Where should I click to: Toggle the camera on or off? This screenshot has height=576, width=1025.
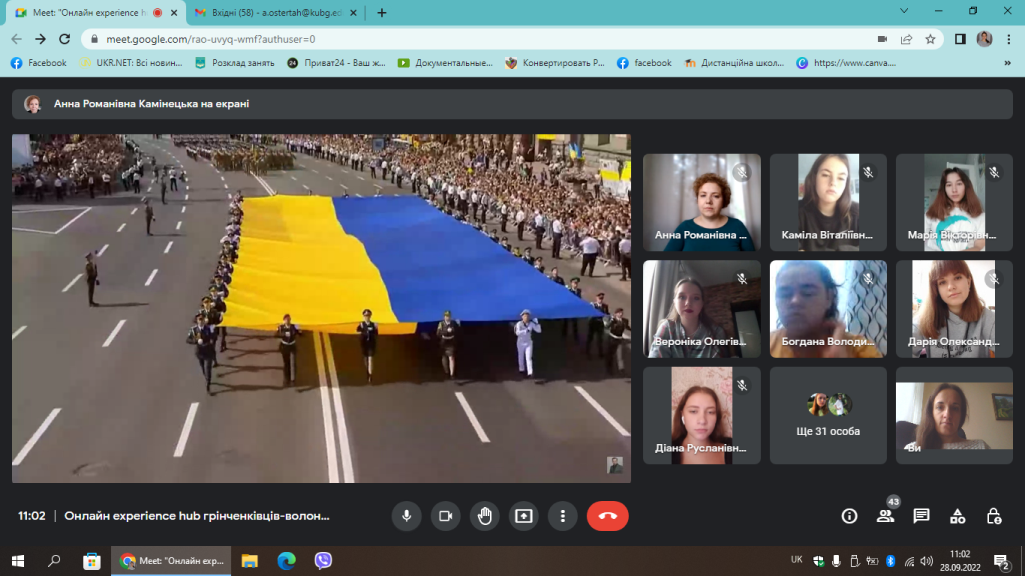tap(445, 516)
